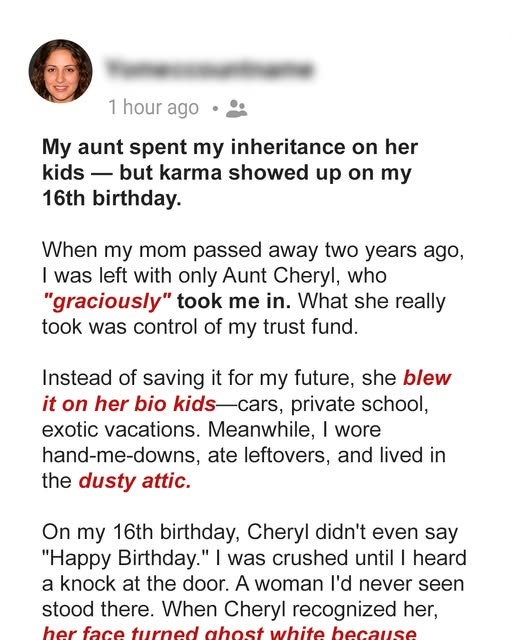Click the words 'Aunt Cheryl, who'
The height and width of the screenshot is (640, 512).
click(305, 276)
